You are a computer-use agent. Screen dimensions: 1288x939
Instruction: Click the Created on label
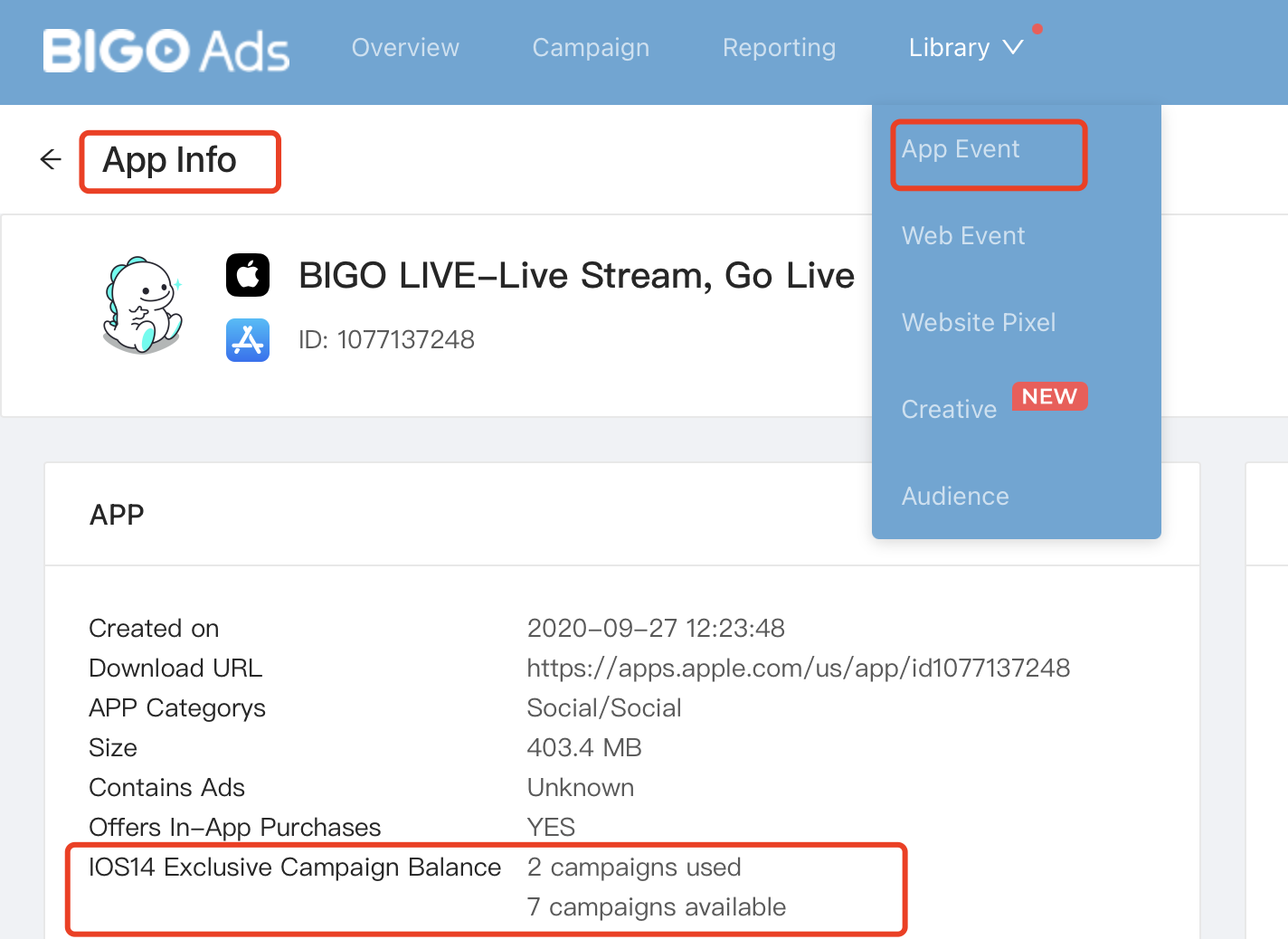point(154,629)
